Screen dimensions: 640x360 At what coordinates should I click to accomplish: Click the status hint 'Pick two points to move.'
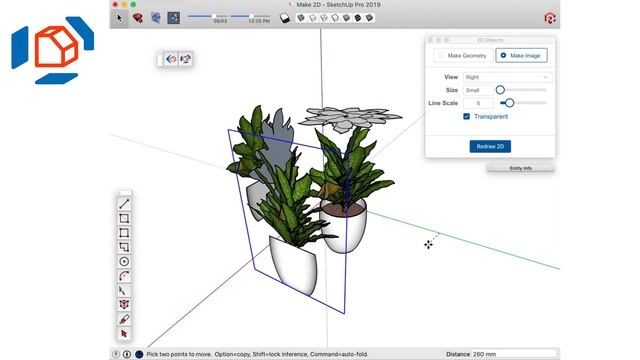coord(179,354)
